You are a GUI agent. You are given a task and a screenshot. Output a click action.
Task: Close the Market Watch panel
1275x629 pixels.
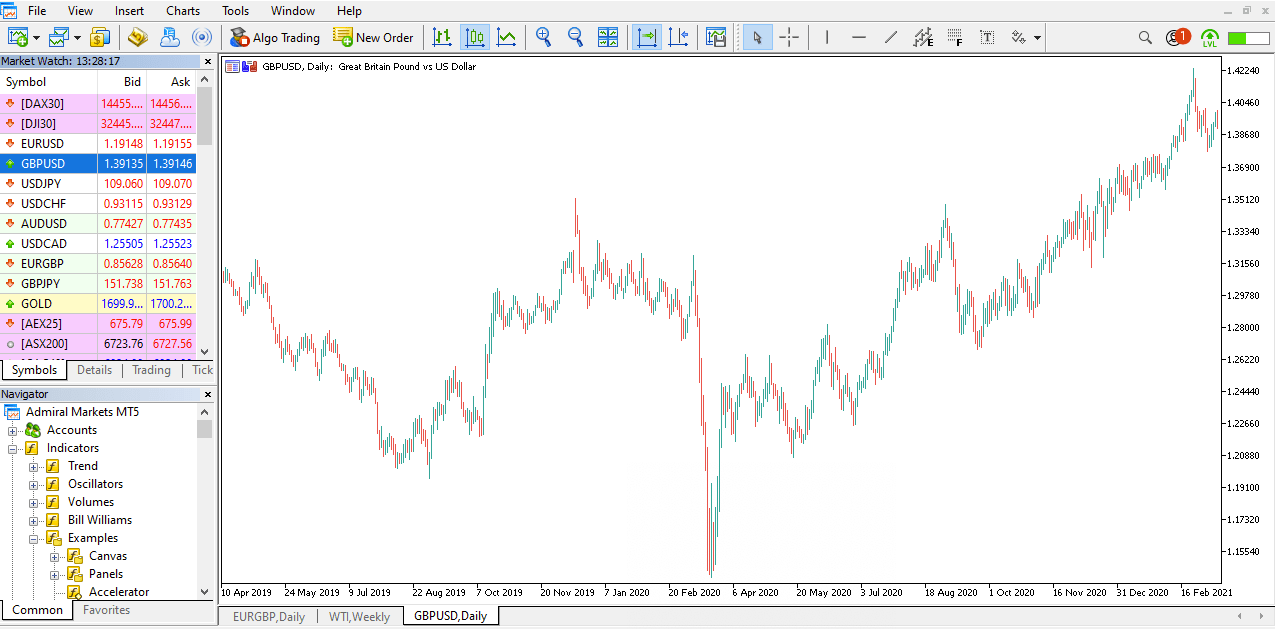(x=207, y=61)
